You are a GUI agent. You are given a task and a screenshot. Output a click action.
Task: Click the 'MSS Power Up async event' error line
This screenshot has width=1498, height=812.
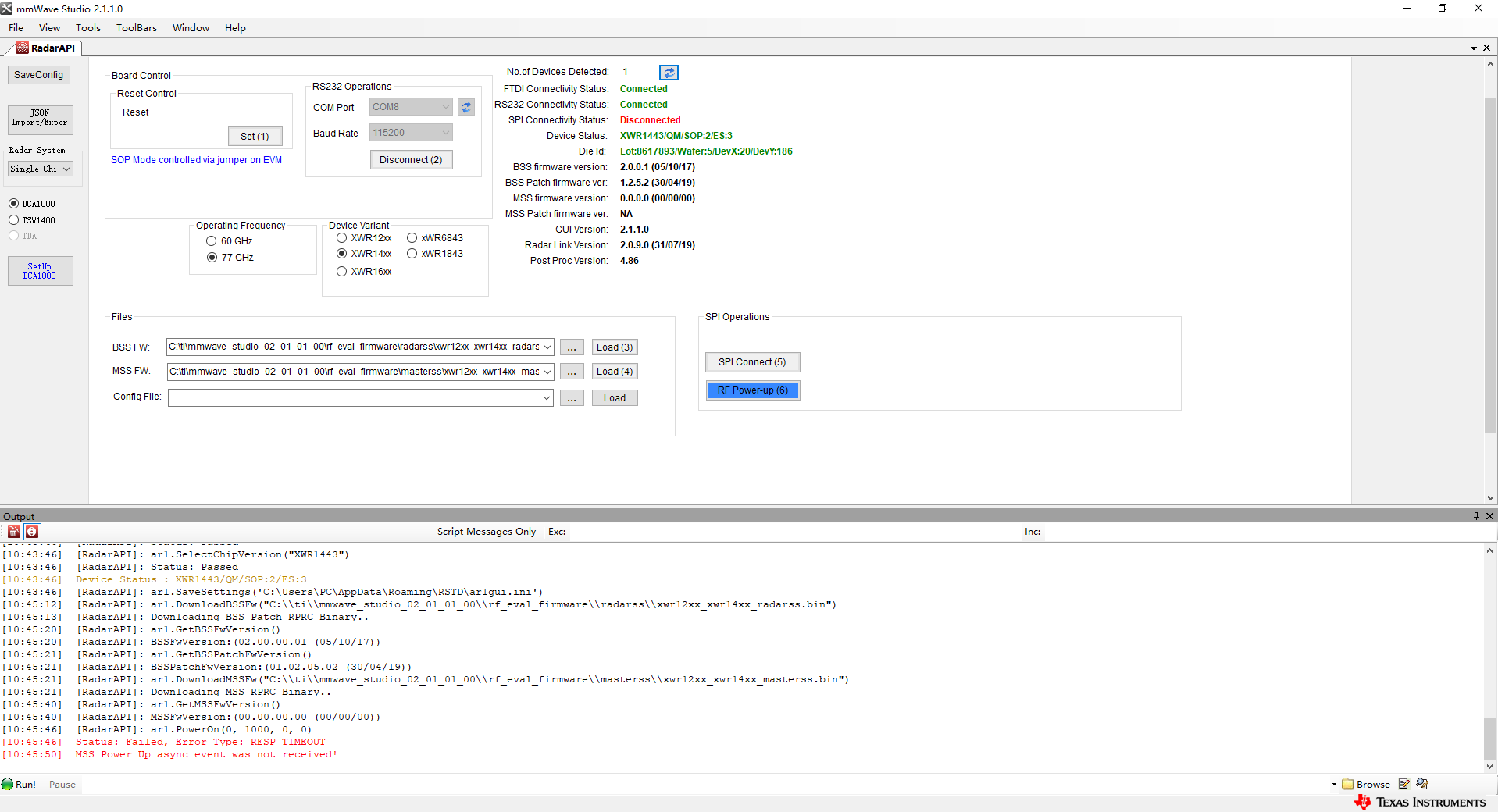click(x=206, y=755)
